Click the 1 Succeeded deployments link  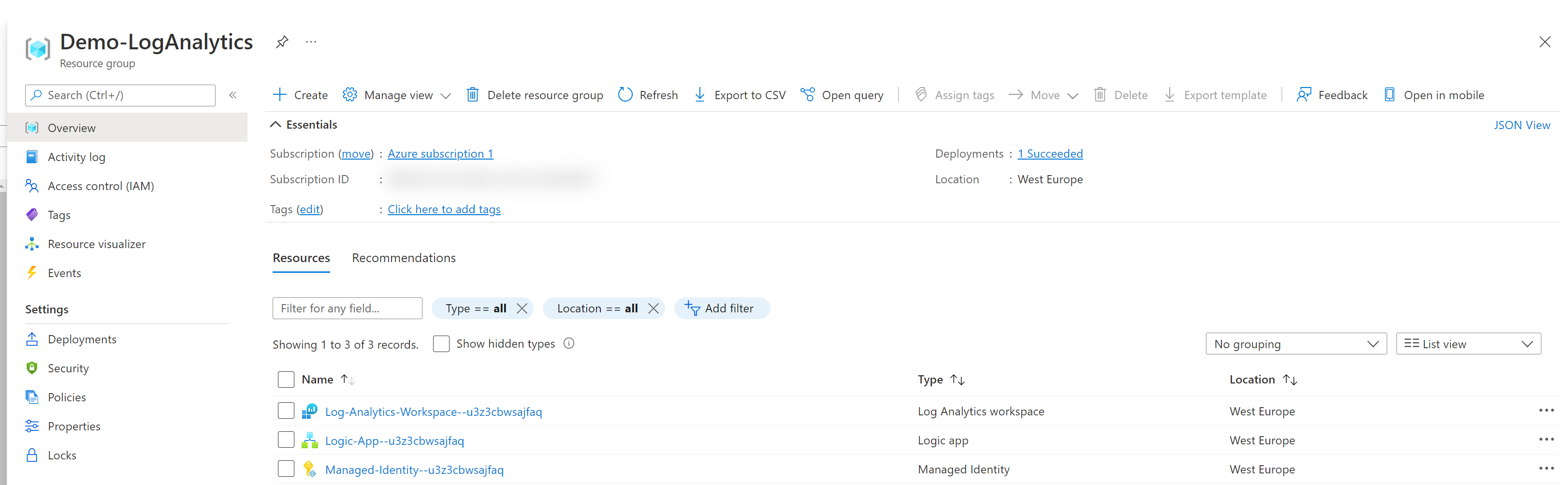(x=1050, y=154)
